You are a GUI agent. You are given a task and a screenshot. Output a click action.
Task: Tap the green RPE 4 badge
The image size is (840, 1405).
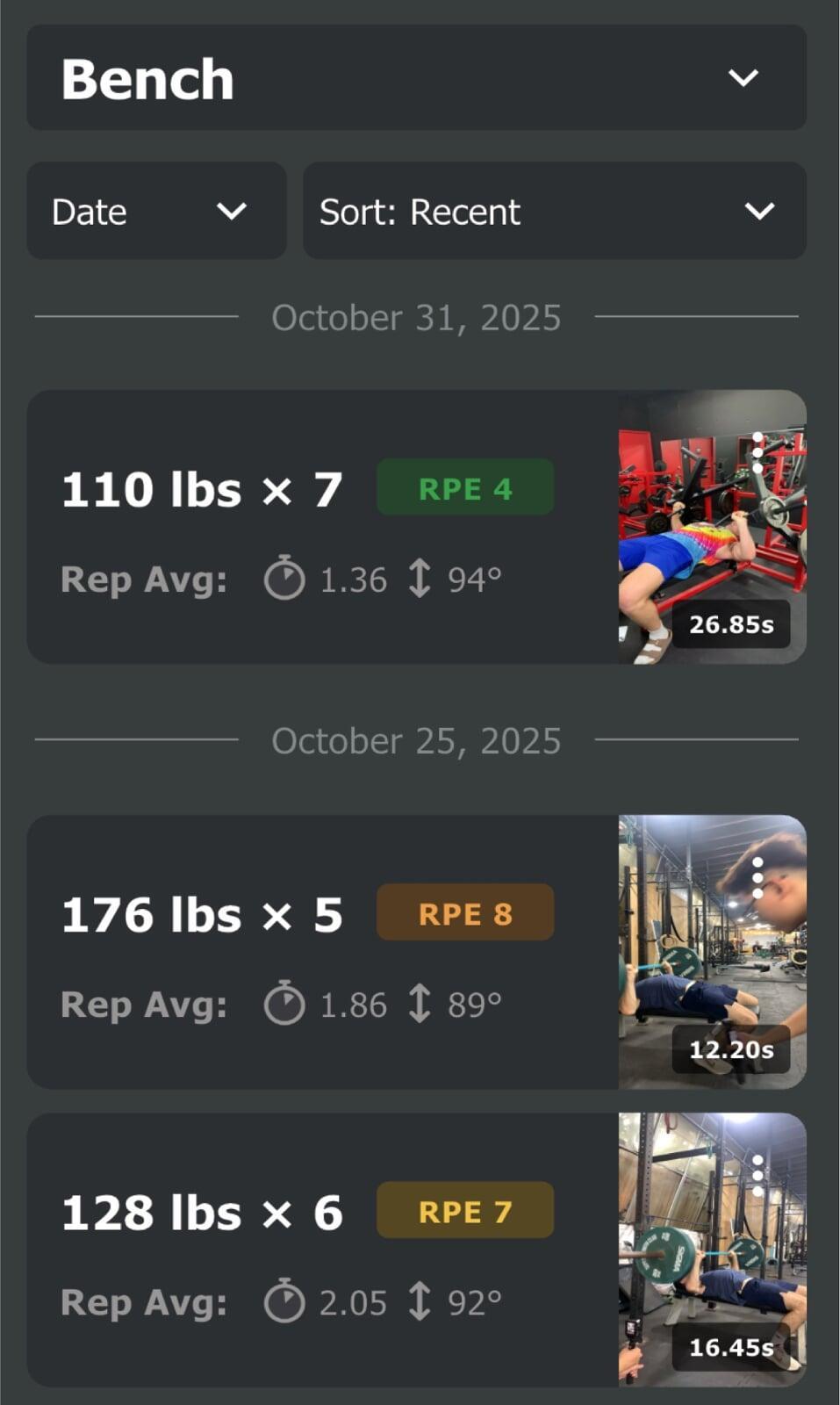(x=465, y=487)
